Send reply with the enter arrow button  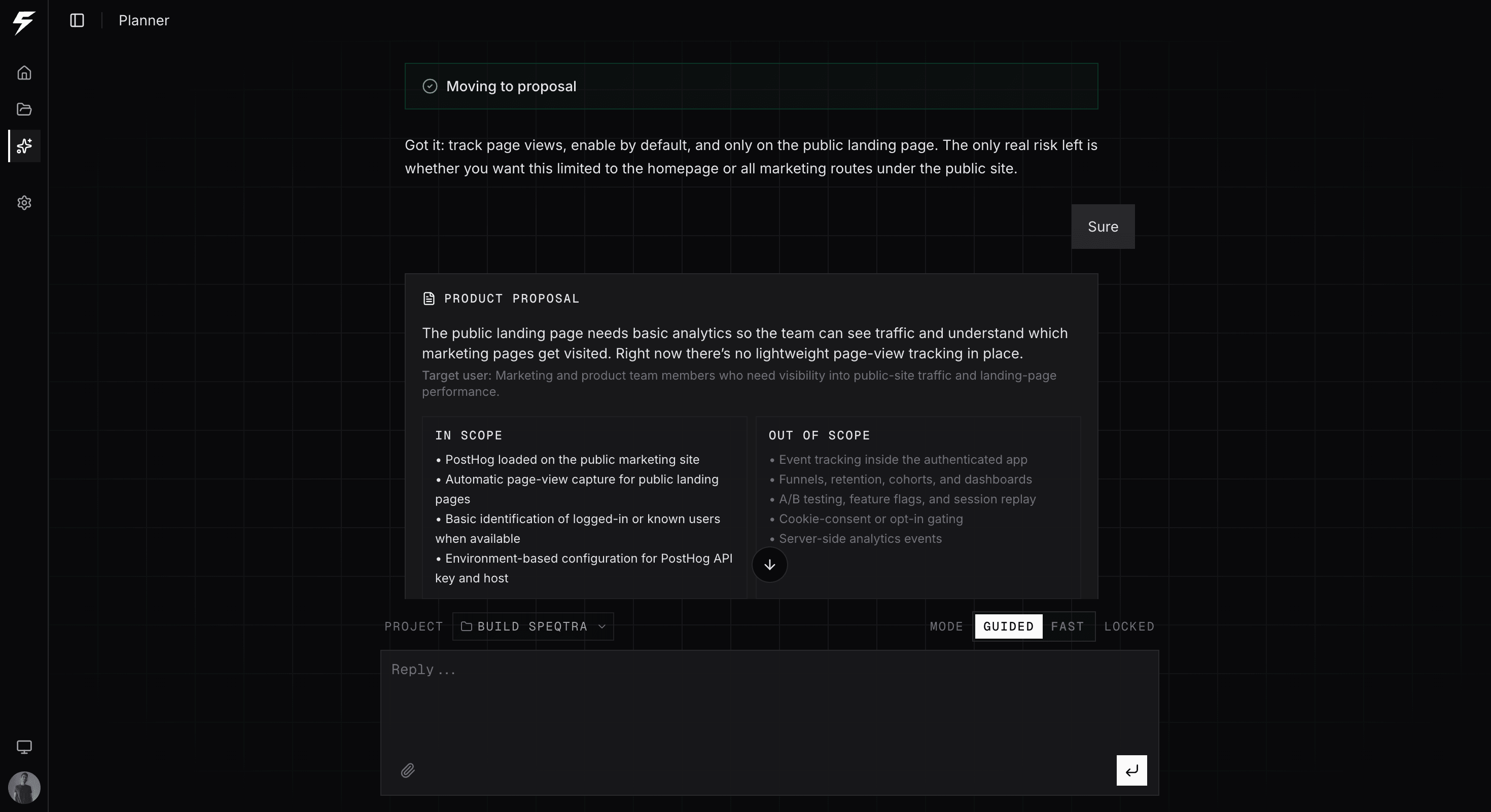pos(1131,770)
